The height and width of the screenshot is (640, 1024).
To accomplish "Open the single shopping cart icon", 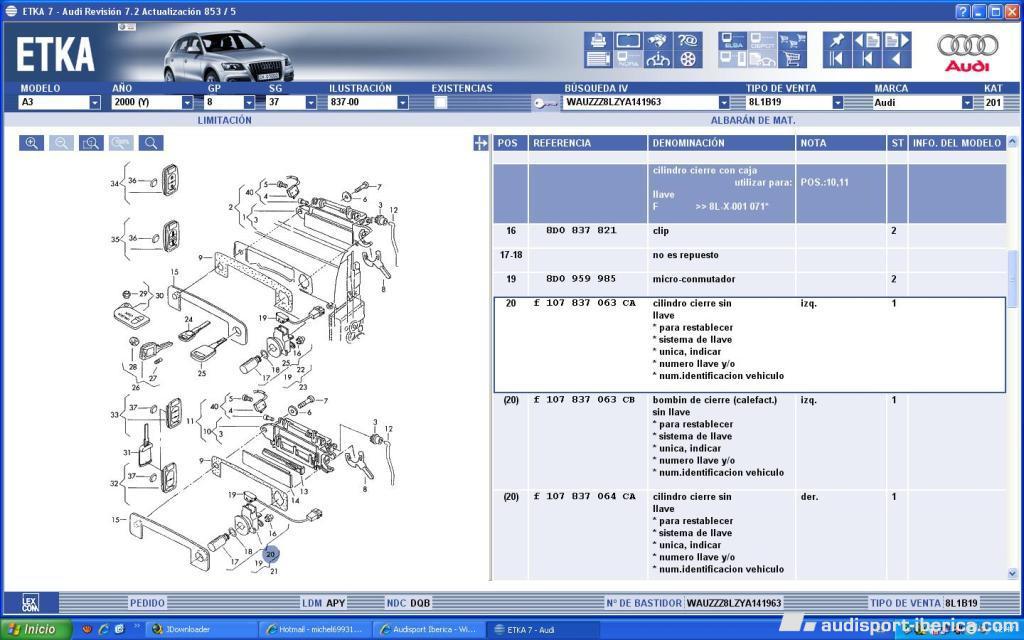I will (792, 59).
